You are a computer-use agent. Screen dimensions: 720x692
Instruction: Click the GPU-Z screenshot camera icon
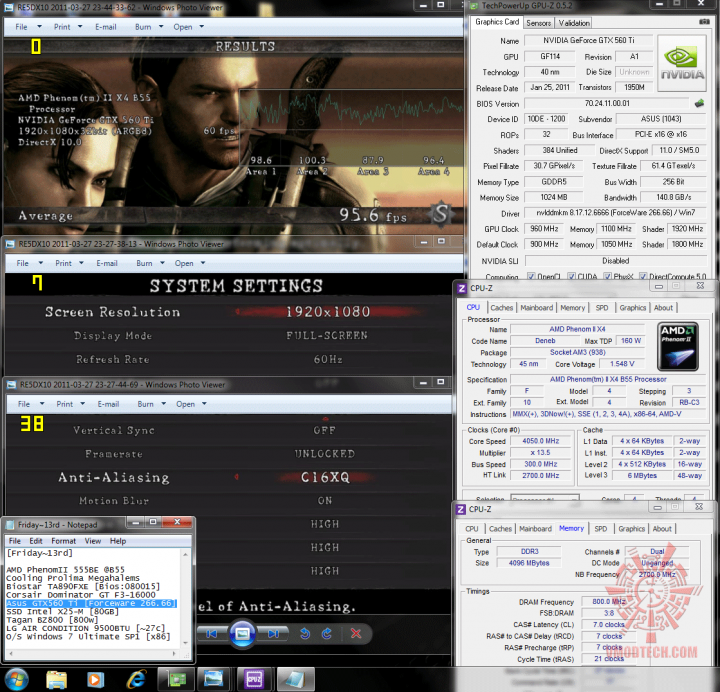click(x=703, y=22)
